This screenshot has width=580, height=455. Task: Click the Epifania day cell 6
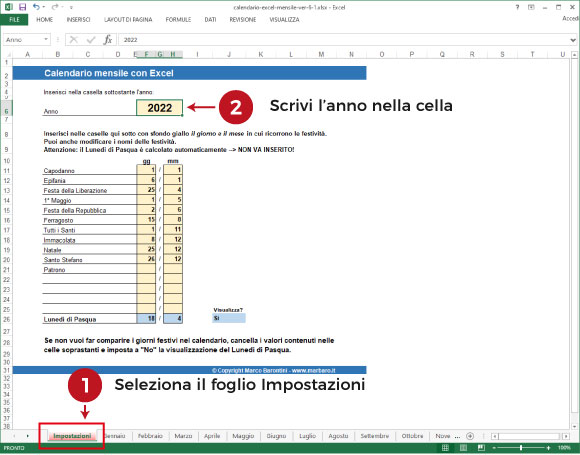click(146, 180)
